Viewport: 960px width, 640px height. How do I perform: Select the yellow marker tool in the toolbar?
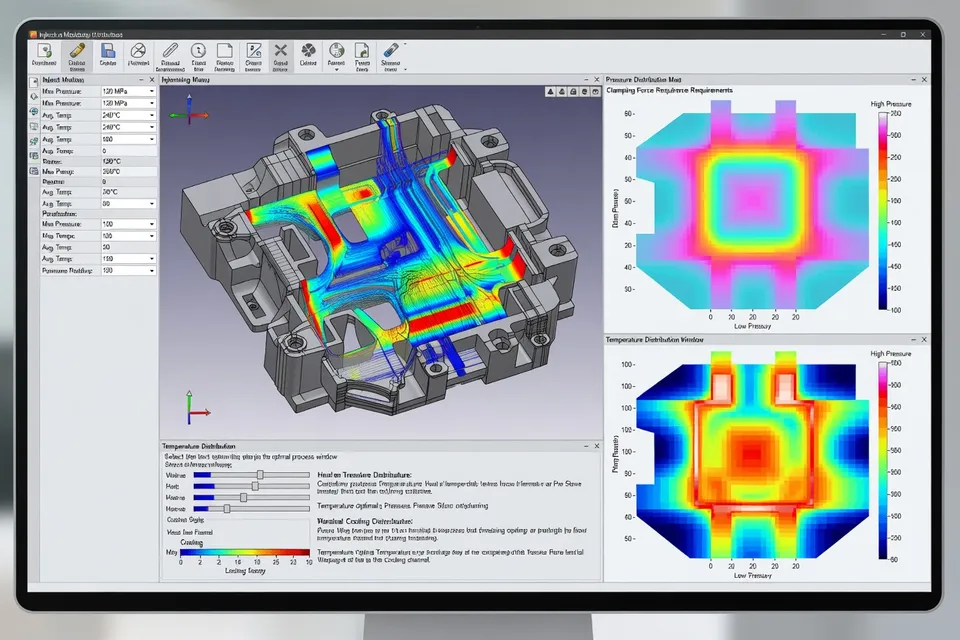click(x=77, y=51)
